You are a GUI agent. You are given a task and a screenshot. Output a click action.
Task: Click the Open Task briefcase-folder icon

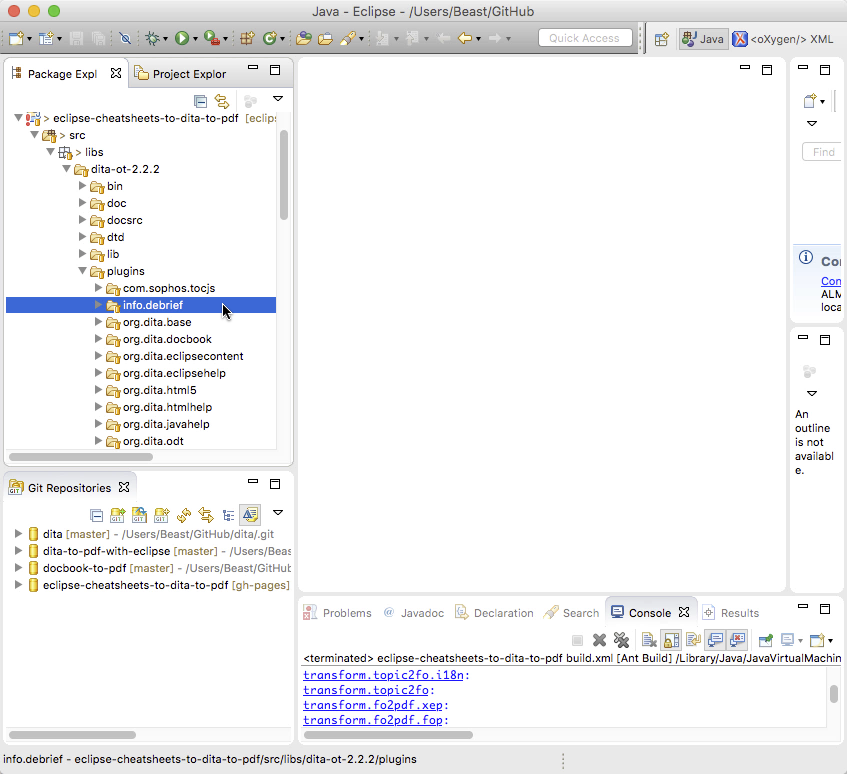[325, 38]
